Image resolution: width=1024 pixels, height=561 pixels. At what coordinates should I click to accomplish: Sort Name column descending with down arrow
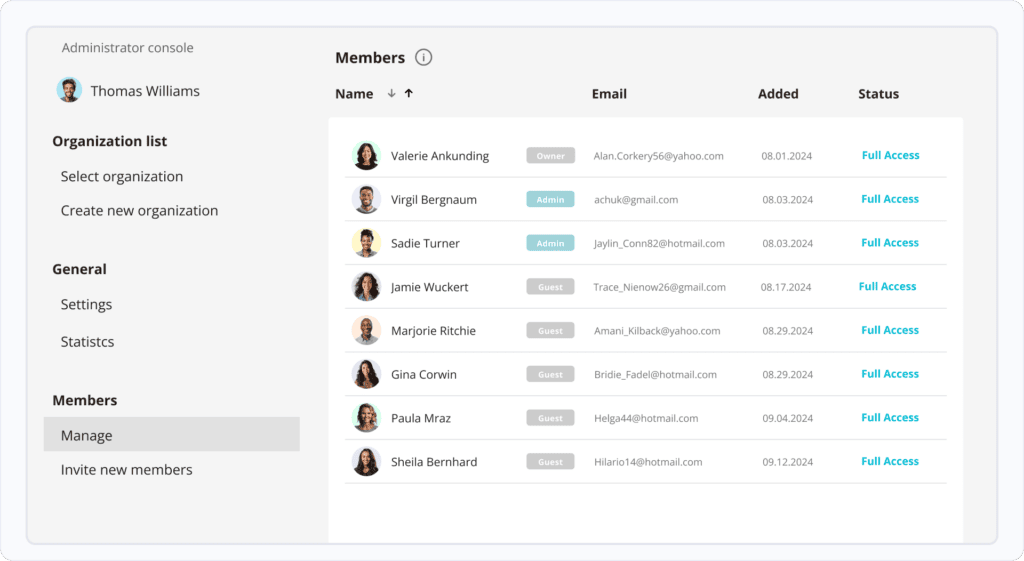click(x=392, y=94)
